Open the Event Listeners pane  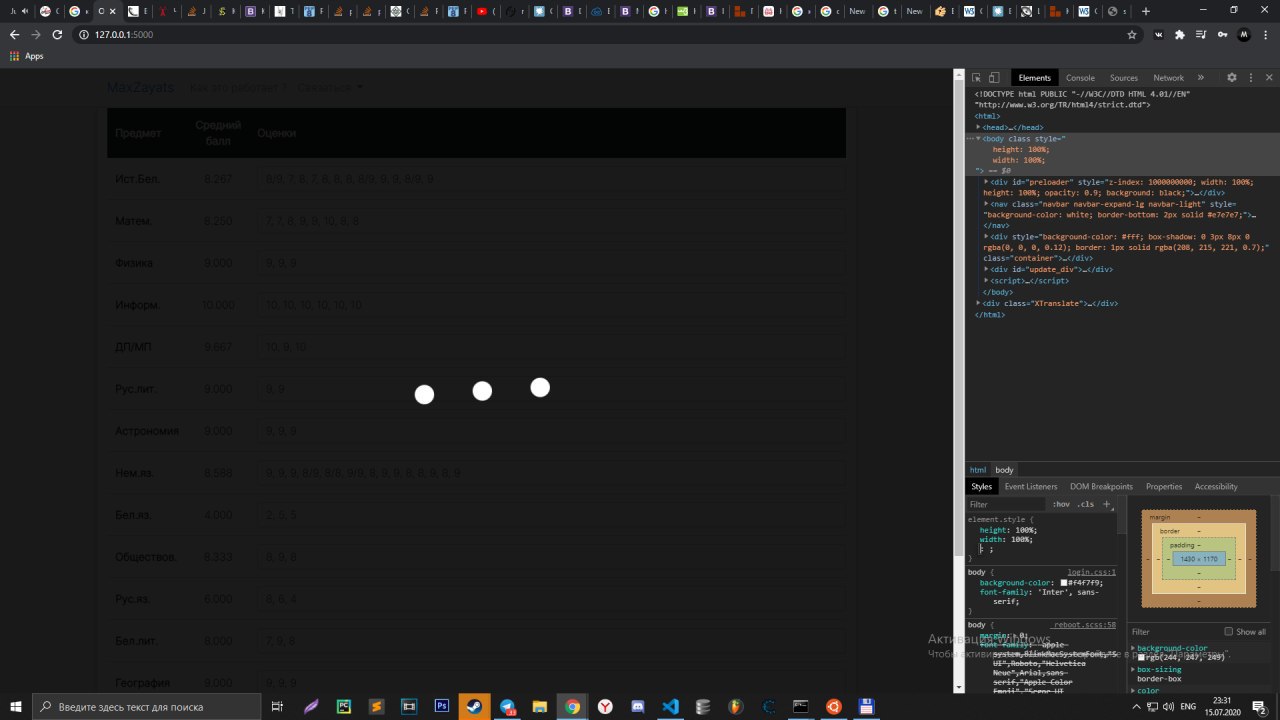[1031, 486]
